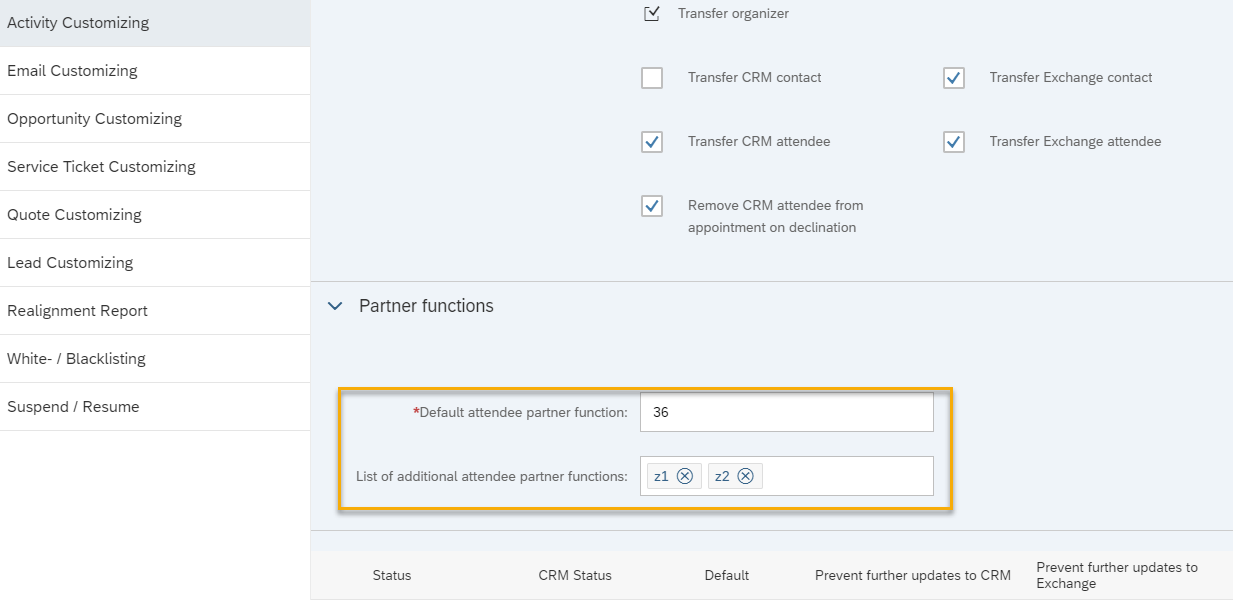Open Activity Customizing menu item

pyautogui.click(x=78, y=23)
